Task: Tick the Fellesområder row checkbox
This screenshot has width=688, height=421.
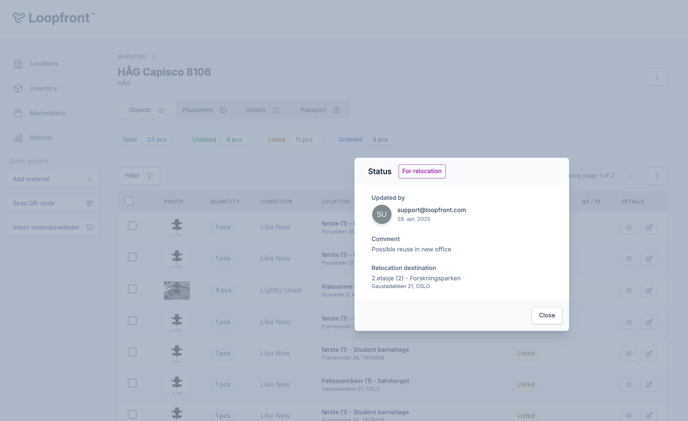Action: (x=132, y=383)
